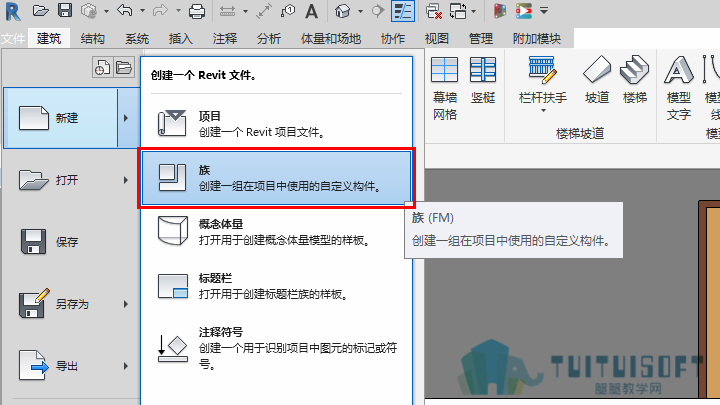
Task: Expand the 另存为 submenu arrow
Action: [x=126, y=304]
